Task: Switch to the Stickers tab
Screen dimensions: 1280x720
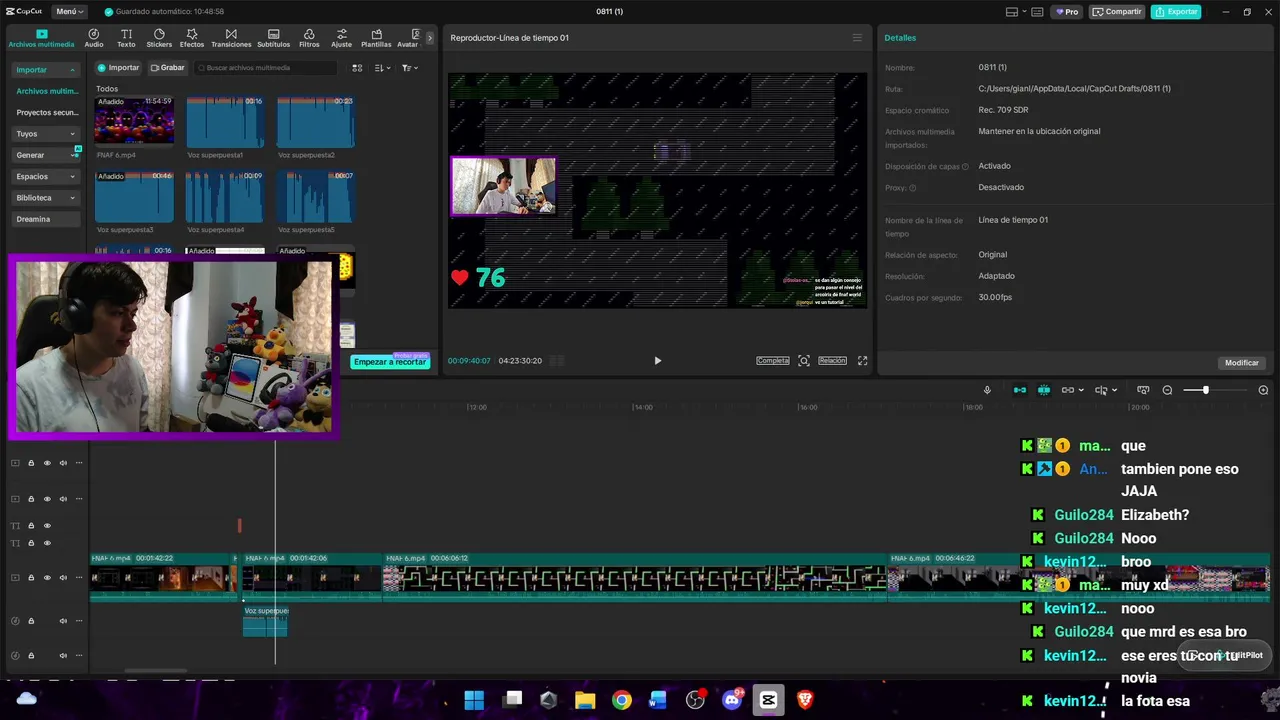Action: [159, 38]
